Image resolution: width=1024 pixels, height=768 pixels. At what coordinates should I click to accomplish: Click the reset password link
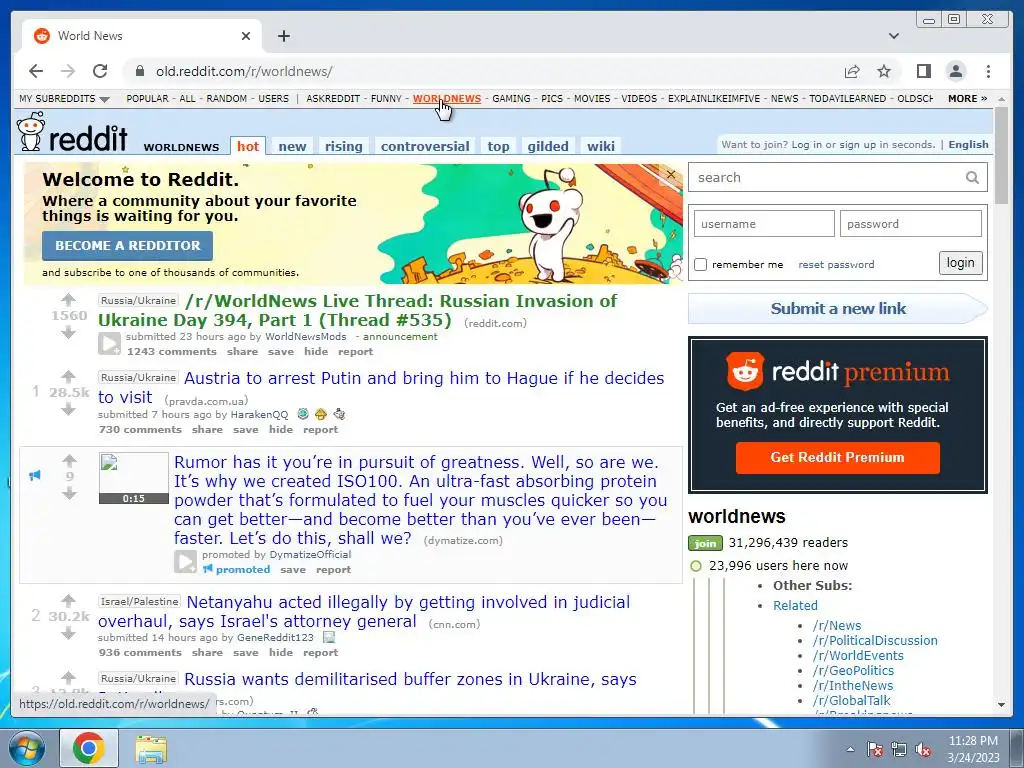click(836, 264)
